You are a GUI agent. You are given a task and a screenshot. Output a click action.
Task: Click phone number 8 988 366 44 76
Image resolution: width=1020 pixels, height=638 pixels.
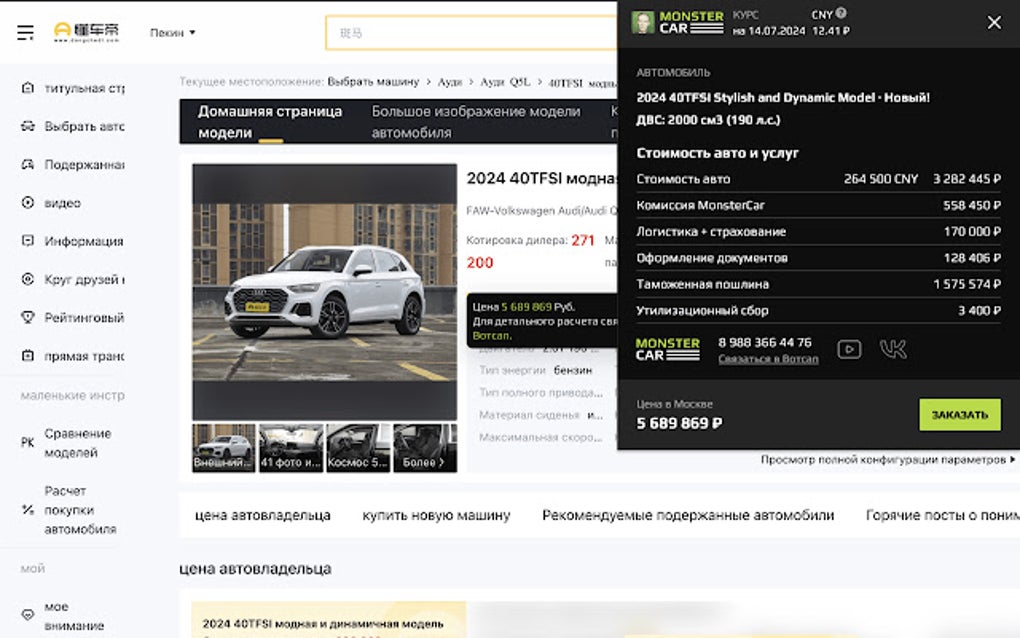[765, 342]
